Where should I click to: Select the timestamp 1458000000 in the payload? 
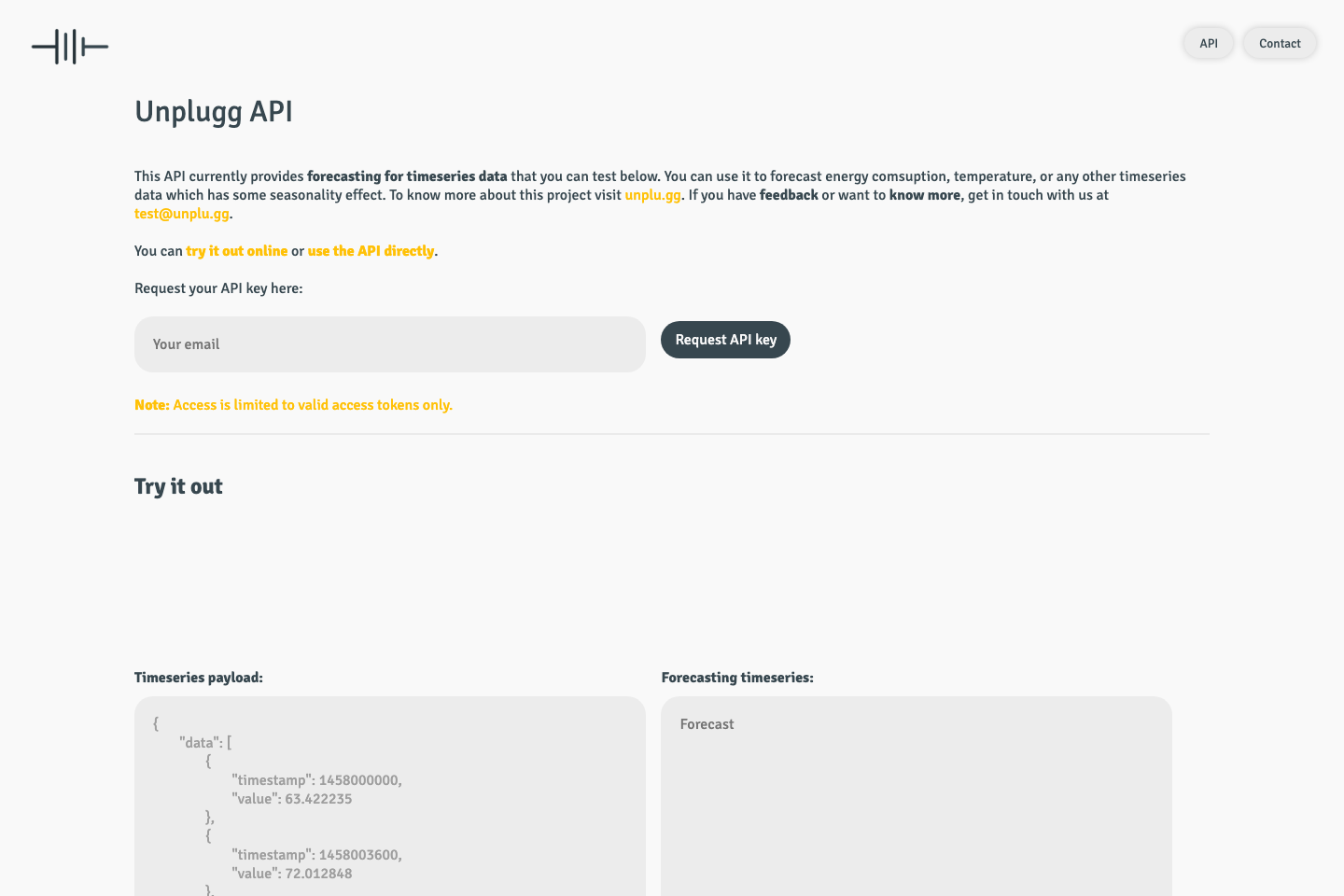pyautogui.click(x=360, y=779)
